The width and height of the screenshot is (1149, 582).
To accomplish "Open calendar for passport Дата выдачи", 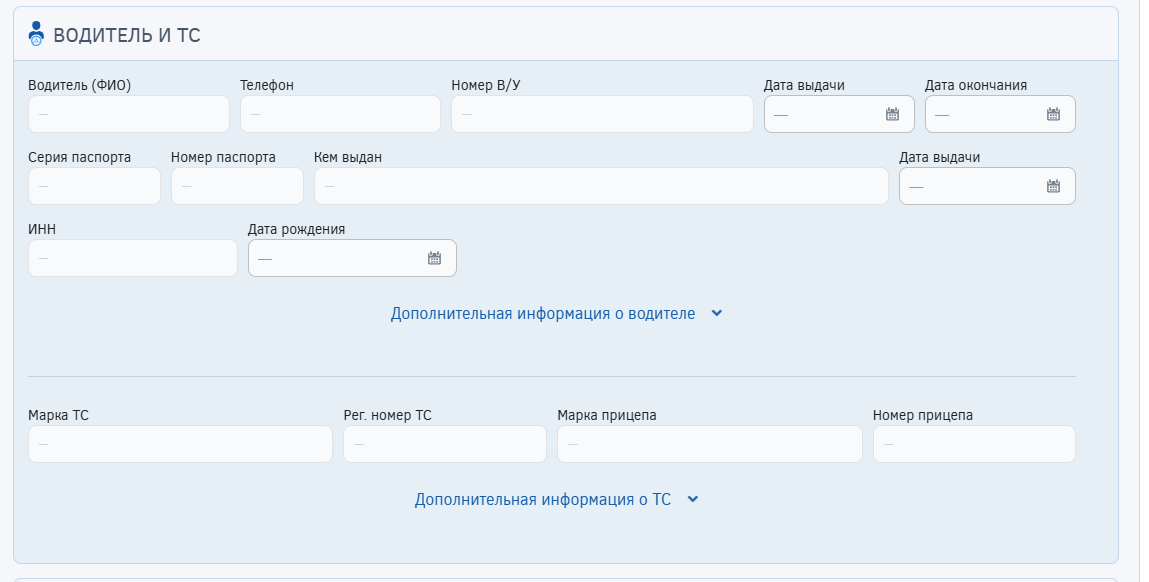I will pyautogui.click(x=1053, y=186).
